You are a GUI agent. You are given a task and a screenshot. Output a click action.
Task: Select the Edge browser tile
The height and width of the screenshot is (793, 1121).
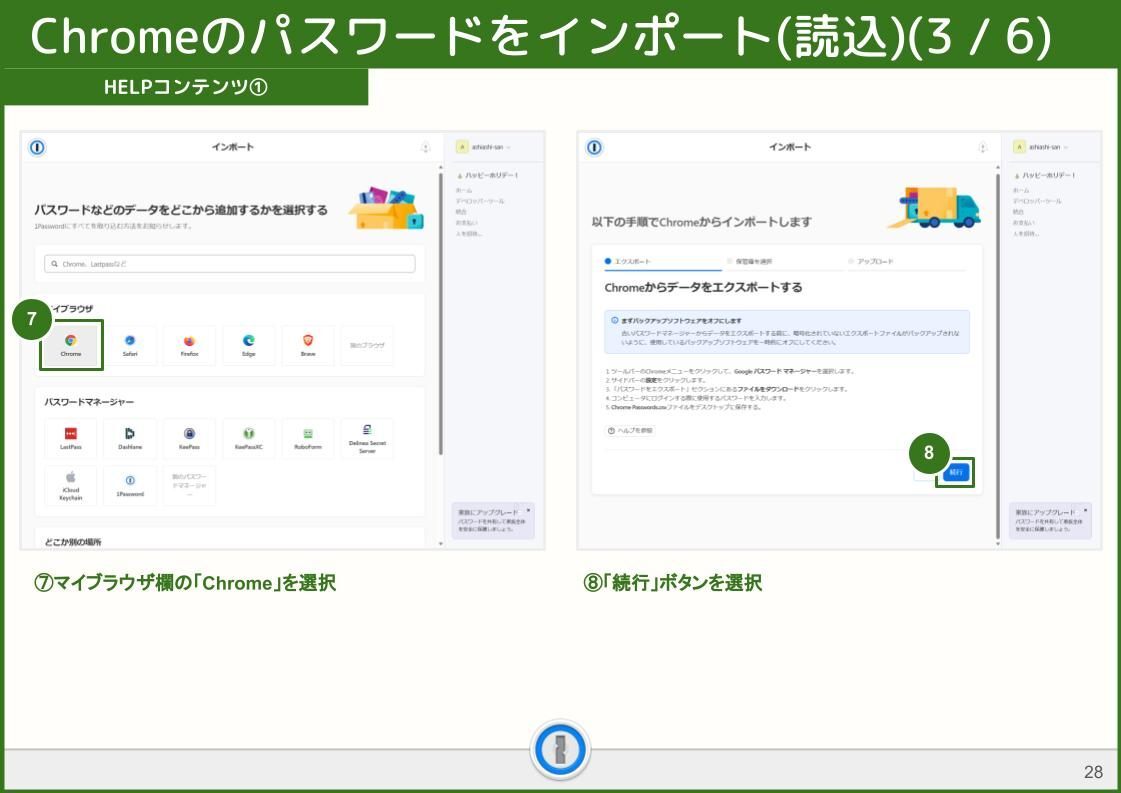(249, 345)
